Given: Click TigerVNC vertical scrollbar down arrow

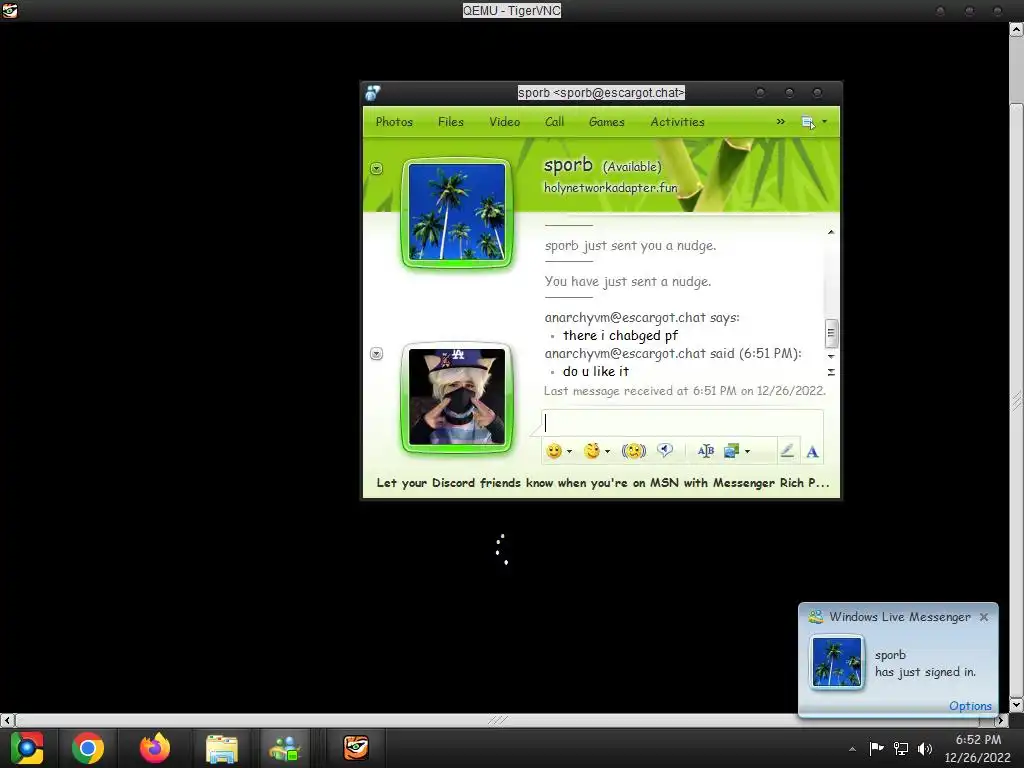Looking at the screenshot, I should tap(1016, 705).
